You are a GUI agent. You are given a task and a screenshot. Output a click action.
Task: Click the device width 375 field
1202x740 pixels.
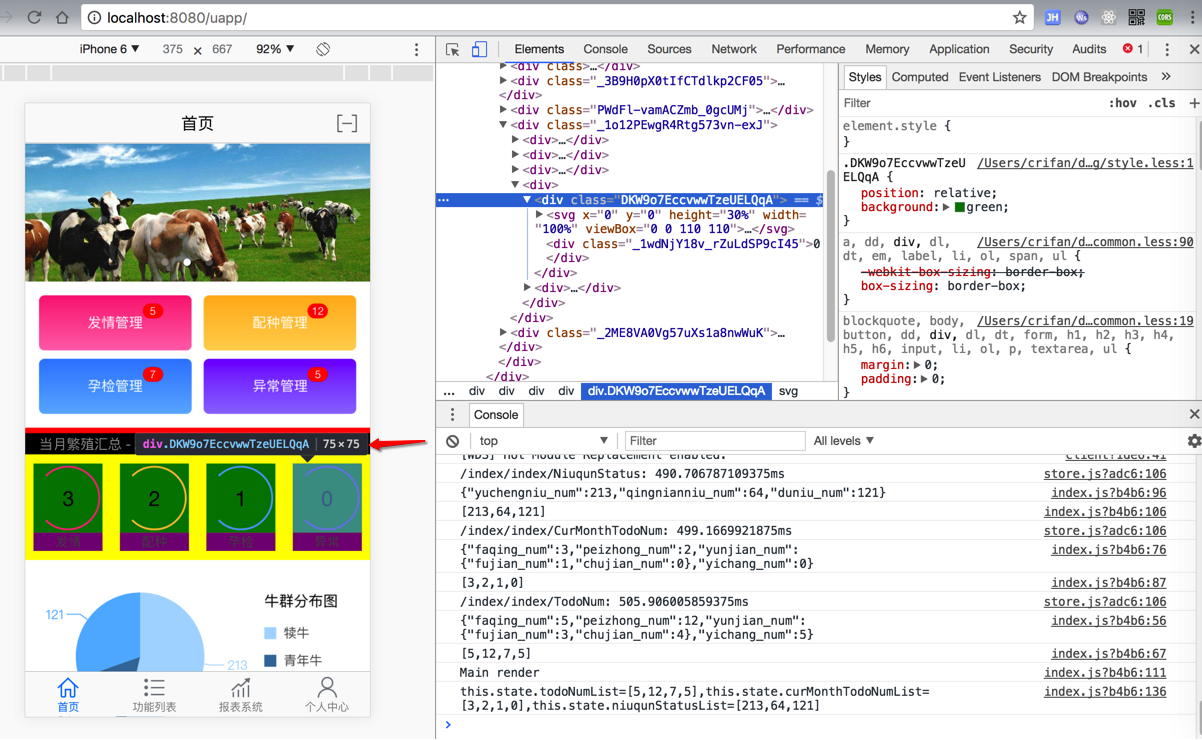pos(173,49)
